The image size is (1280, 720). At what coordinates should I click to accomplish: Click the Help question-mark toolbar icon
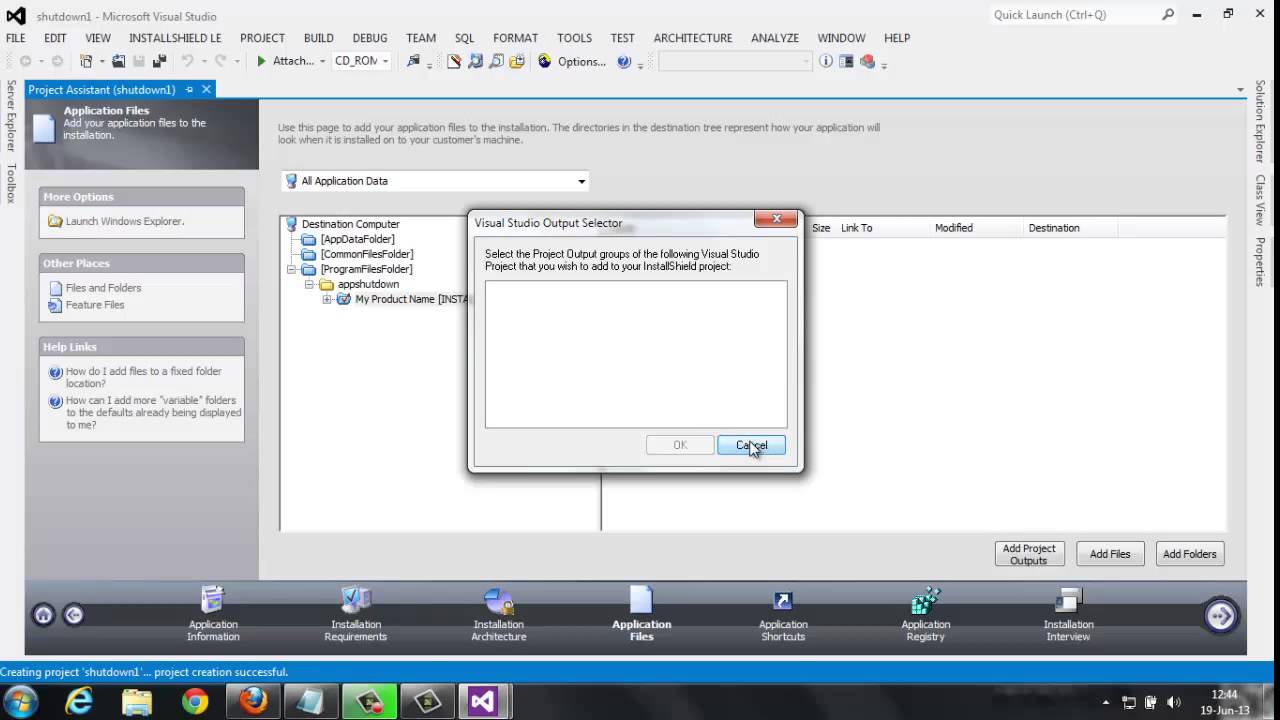[x=624, y=61]
